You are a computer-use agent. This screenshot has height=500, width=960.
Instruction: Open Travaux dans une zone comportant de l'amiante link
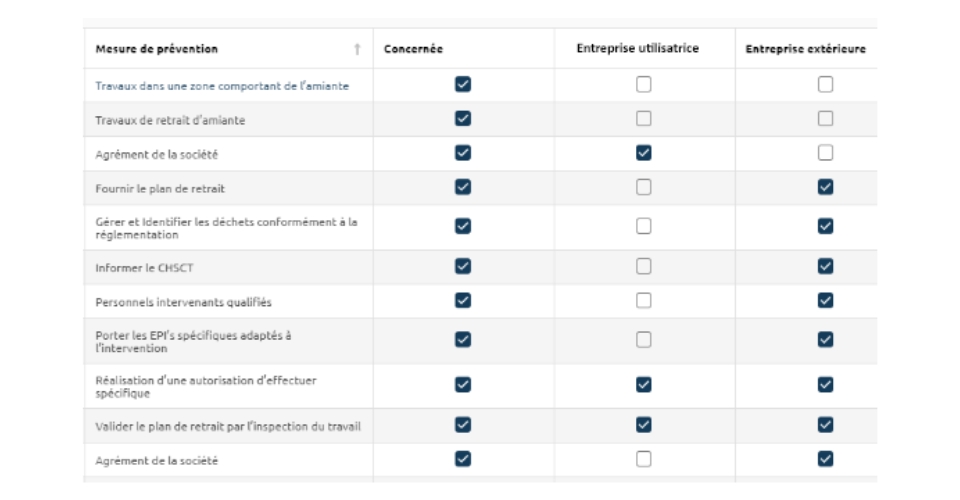(222, 86)
